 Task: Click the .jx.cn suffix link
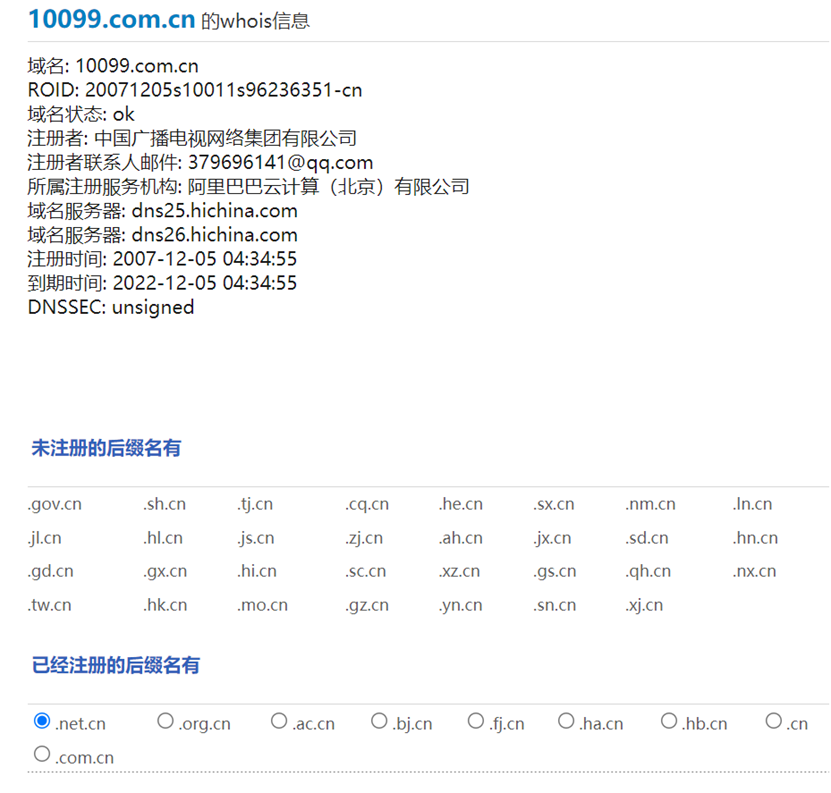click(552, 538)
